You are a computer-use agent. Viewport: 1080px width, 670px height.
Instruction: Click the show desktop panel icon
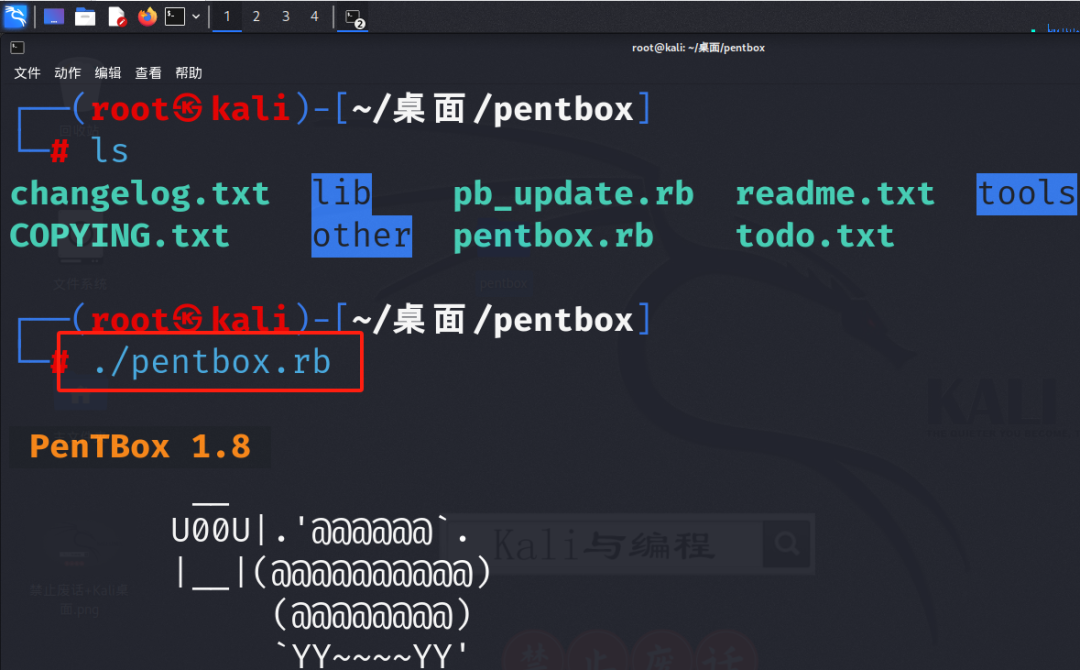tap(54, 17)
